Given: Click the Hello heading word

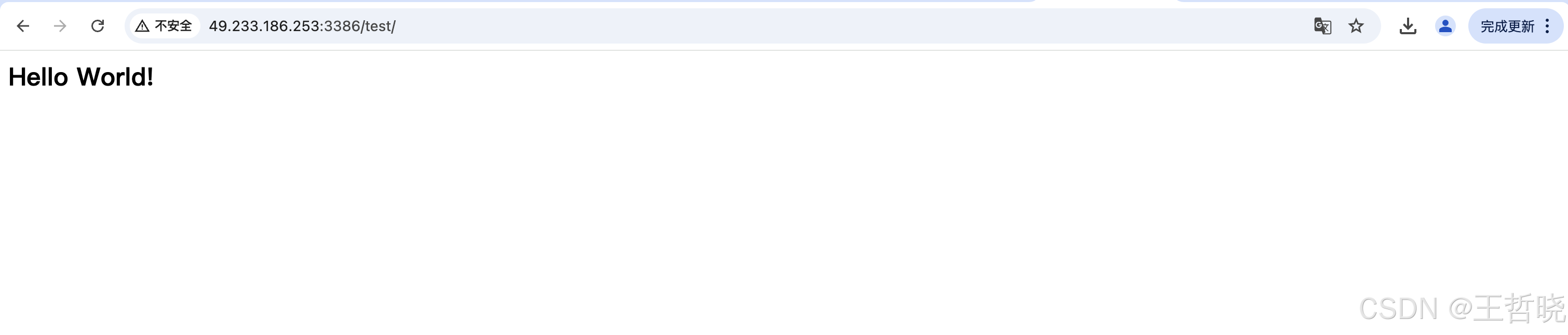Looking at the screenshot, I should [x=38, y=77].
